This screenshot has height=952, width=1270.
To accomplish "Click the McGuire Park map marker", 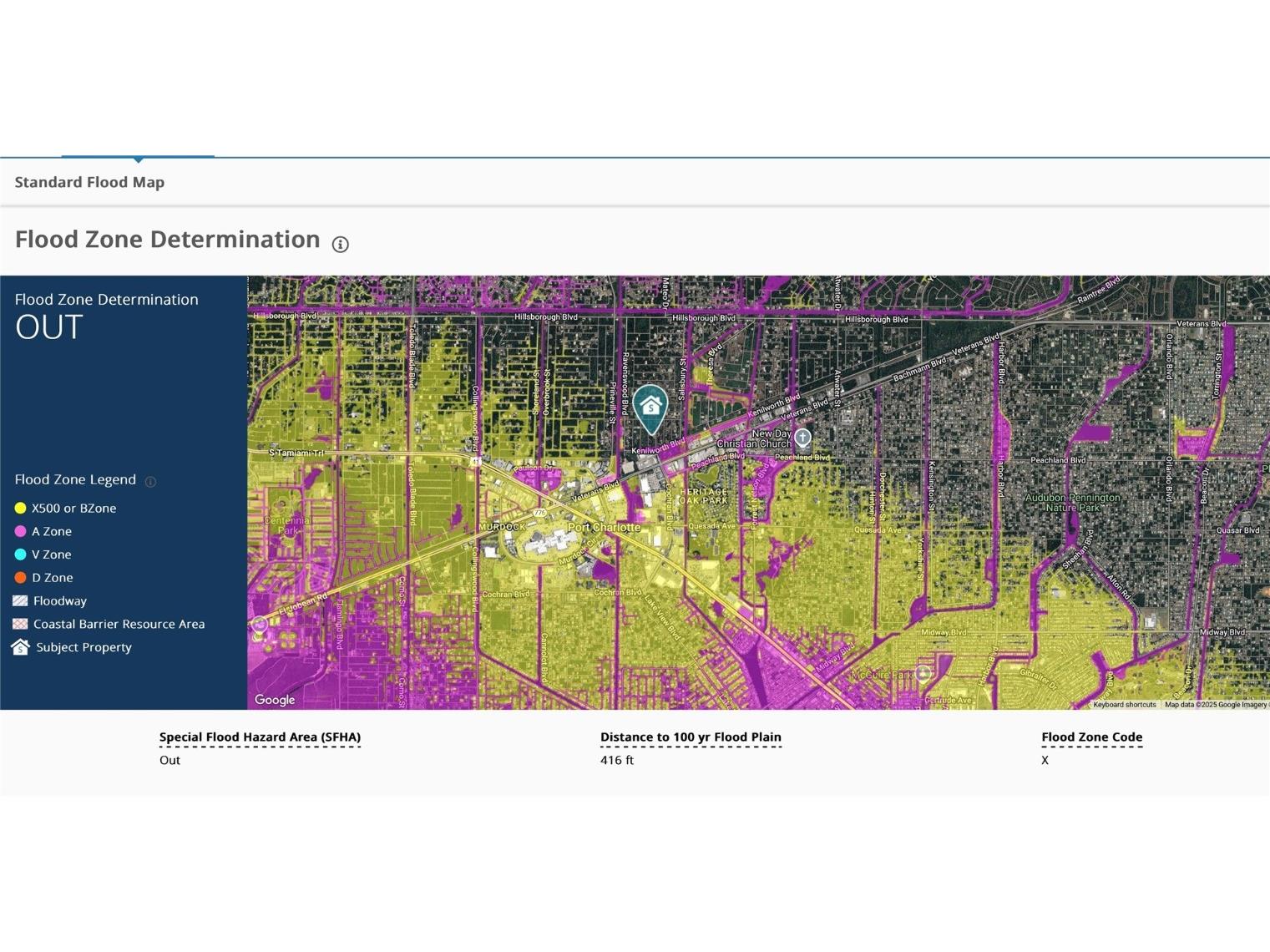I will pyautogui.click(x=923, y=673).
